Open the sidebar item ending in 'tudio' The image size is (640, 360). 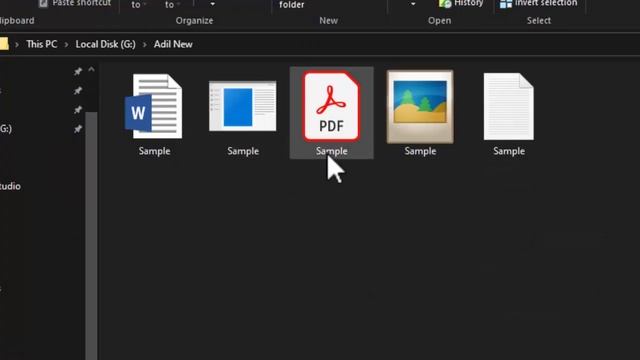point(10,186)
